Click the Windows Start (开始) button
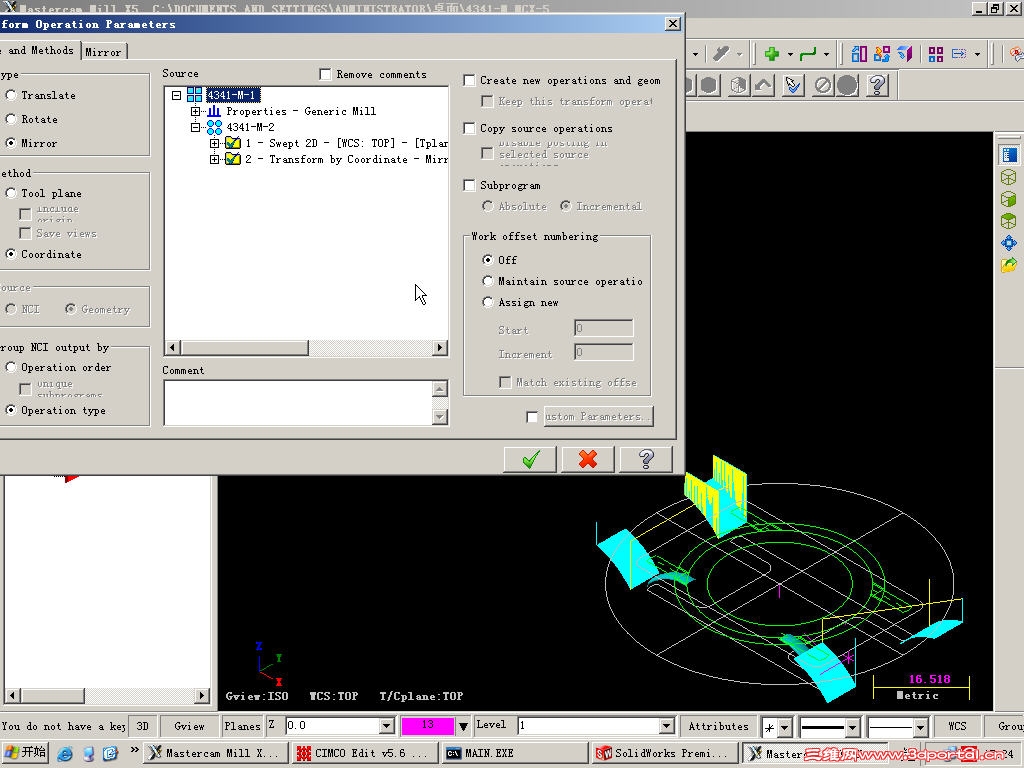 [x=25, y=753]
